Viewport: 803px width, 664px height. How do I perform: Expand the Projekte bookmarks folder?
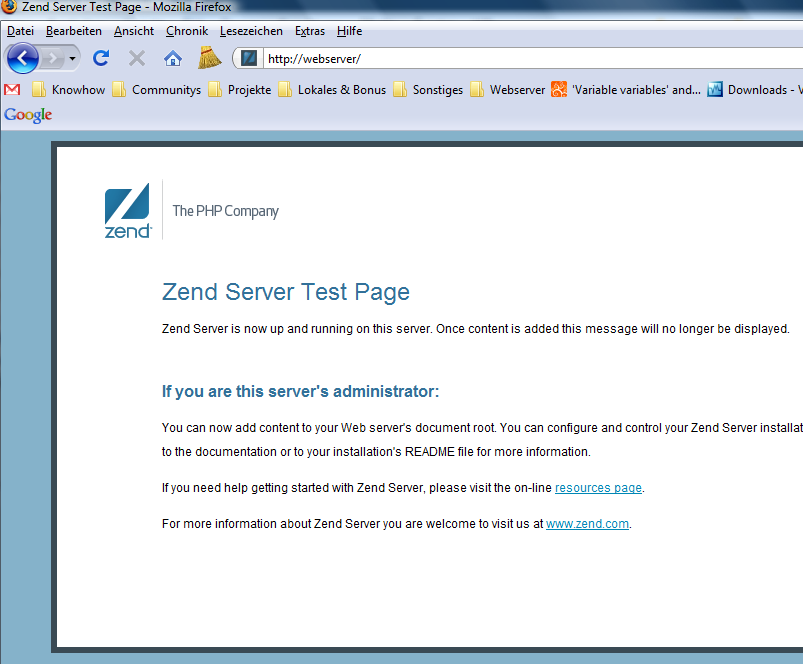point(240,90)
